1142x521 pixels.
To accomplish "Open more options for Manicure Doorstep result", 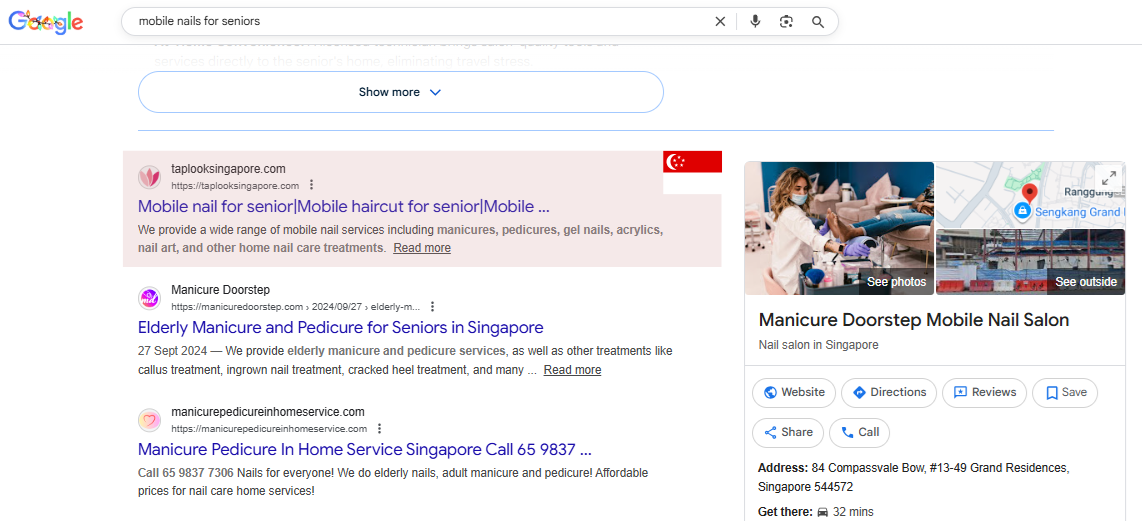I will 432,307.
